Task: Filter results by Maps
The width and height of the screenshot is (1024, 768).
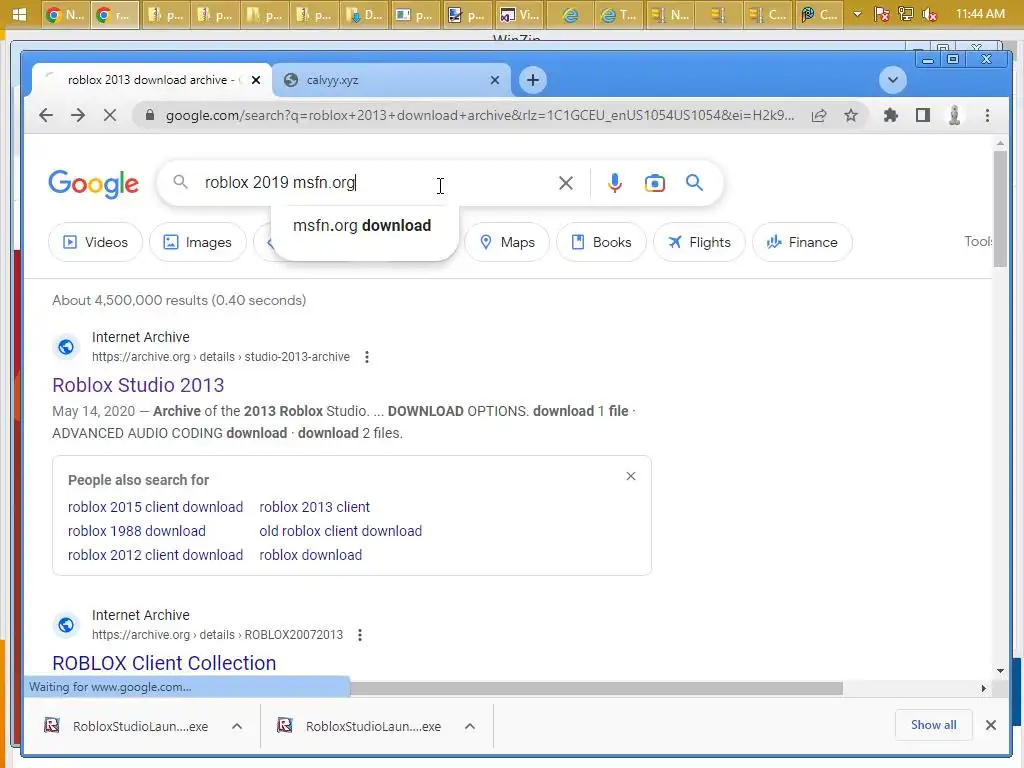Action: click(x=507, y=242)
